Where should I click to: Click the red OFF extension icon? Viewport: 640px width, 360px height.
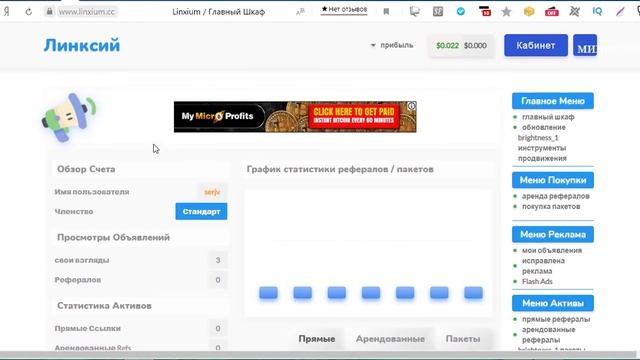[552, 11]
